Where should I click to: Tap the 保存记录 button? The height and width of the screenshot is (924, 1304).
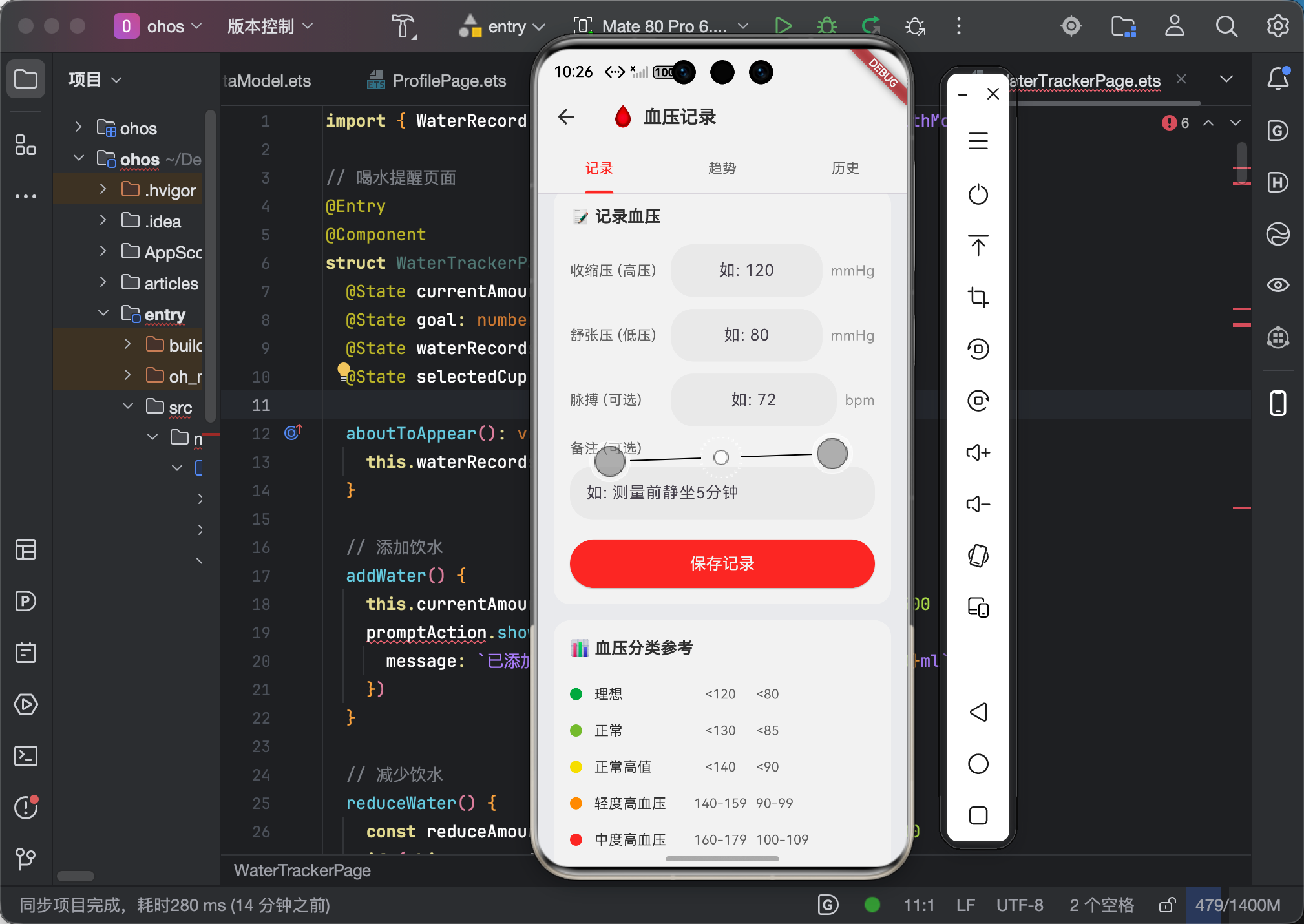(722, 563)
